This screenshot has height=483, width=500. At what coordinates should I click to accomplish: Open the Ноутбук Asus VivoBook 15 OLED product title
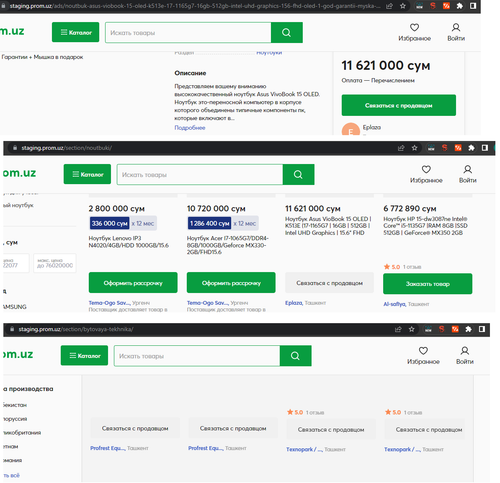(328, 226)
